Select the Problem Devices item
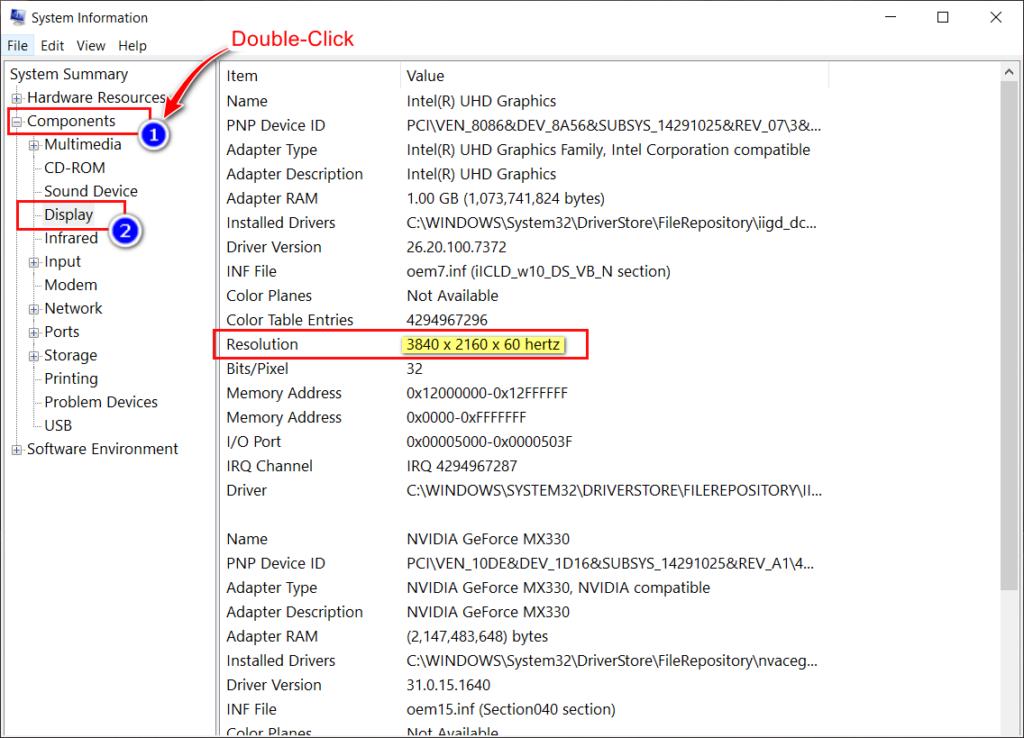This screenshot has width=1024, height=738. coord(99,401)
